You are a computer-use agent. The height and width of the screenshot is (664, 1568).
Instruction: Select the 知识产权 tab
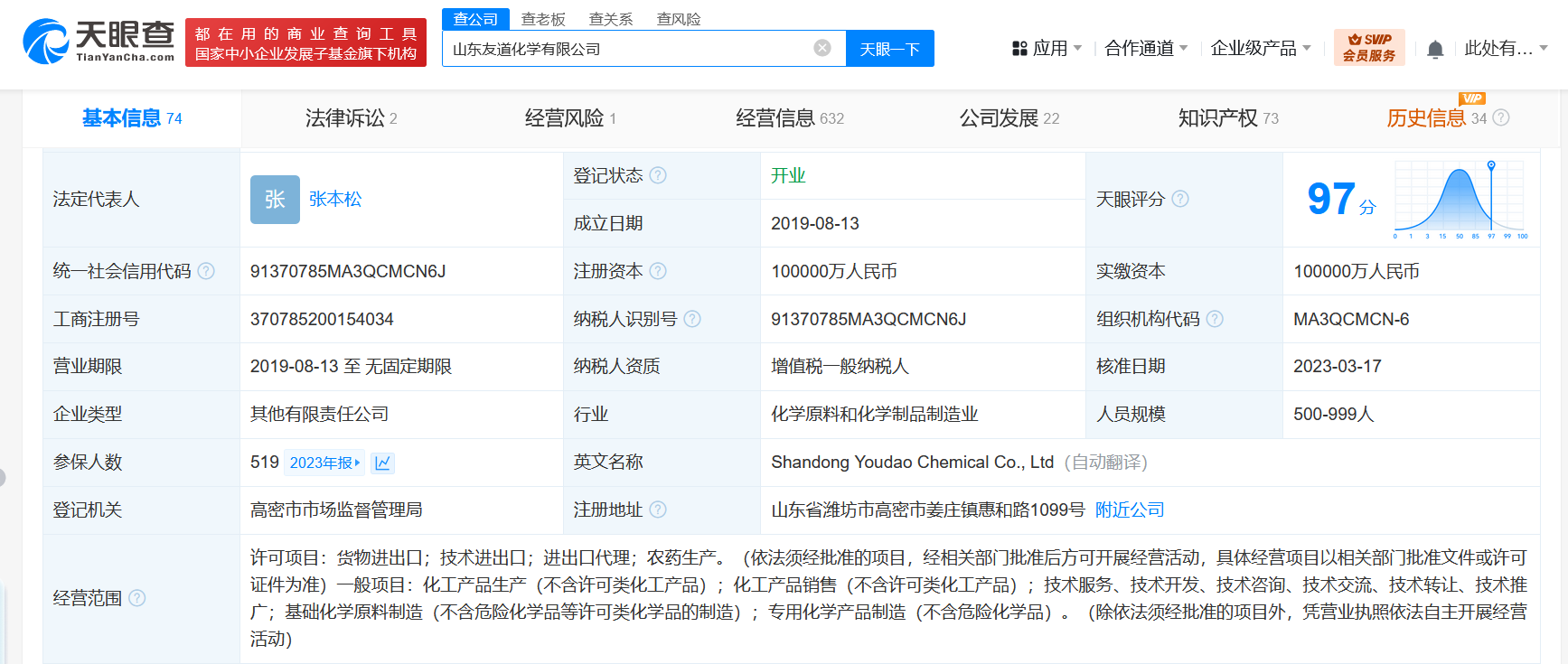coord(1228,118)
